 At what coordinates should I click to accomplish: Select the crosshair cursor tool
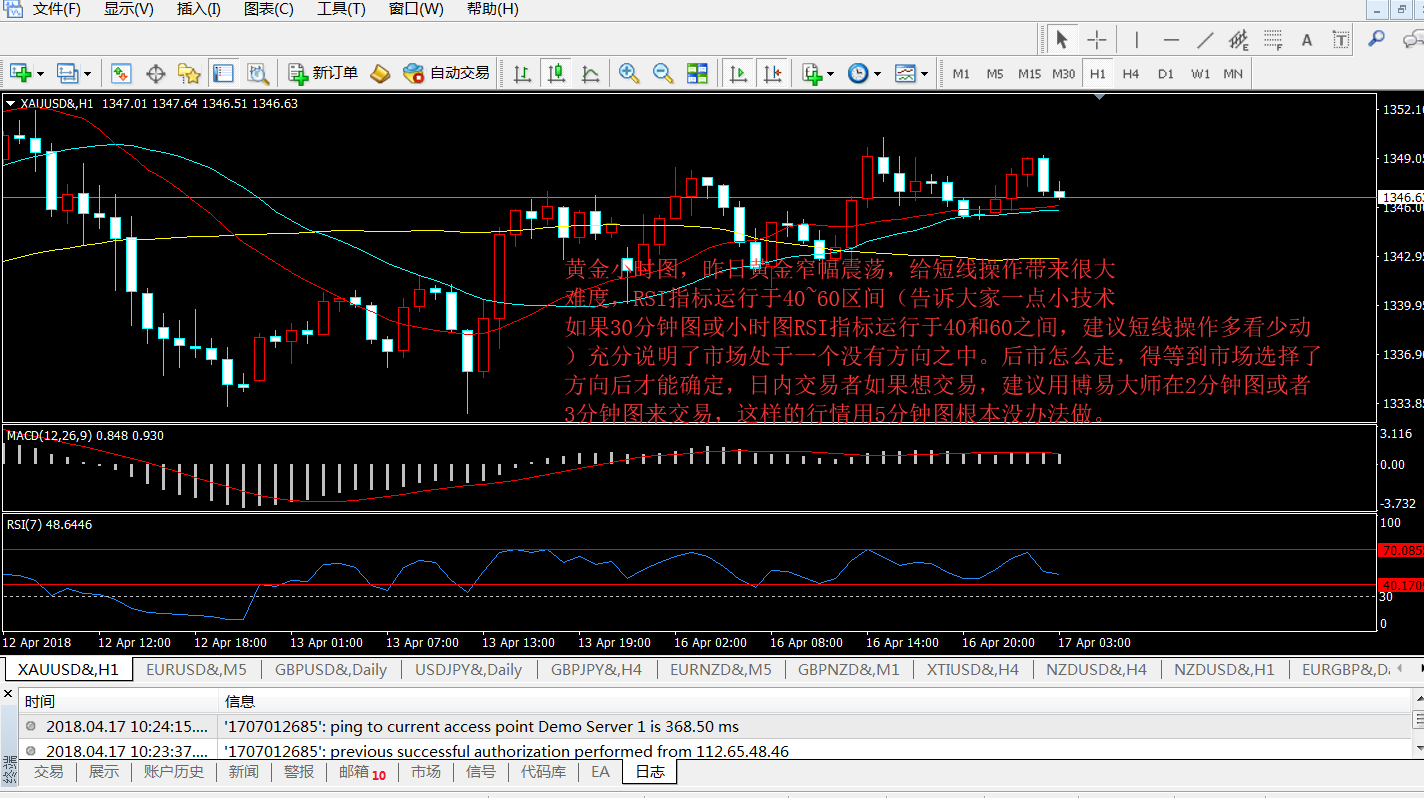pos(1097,40)
